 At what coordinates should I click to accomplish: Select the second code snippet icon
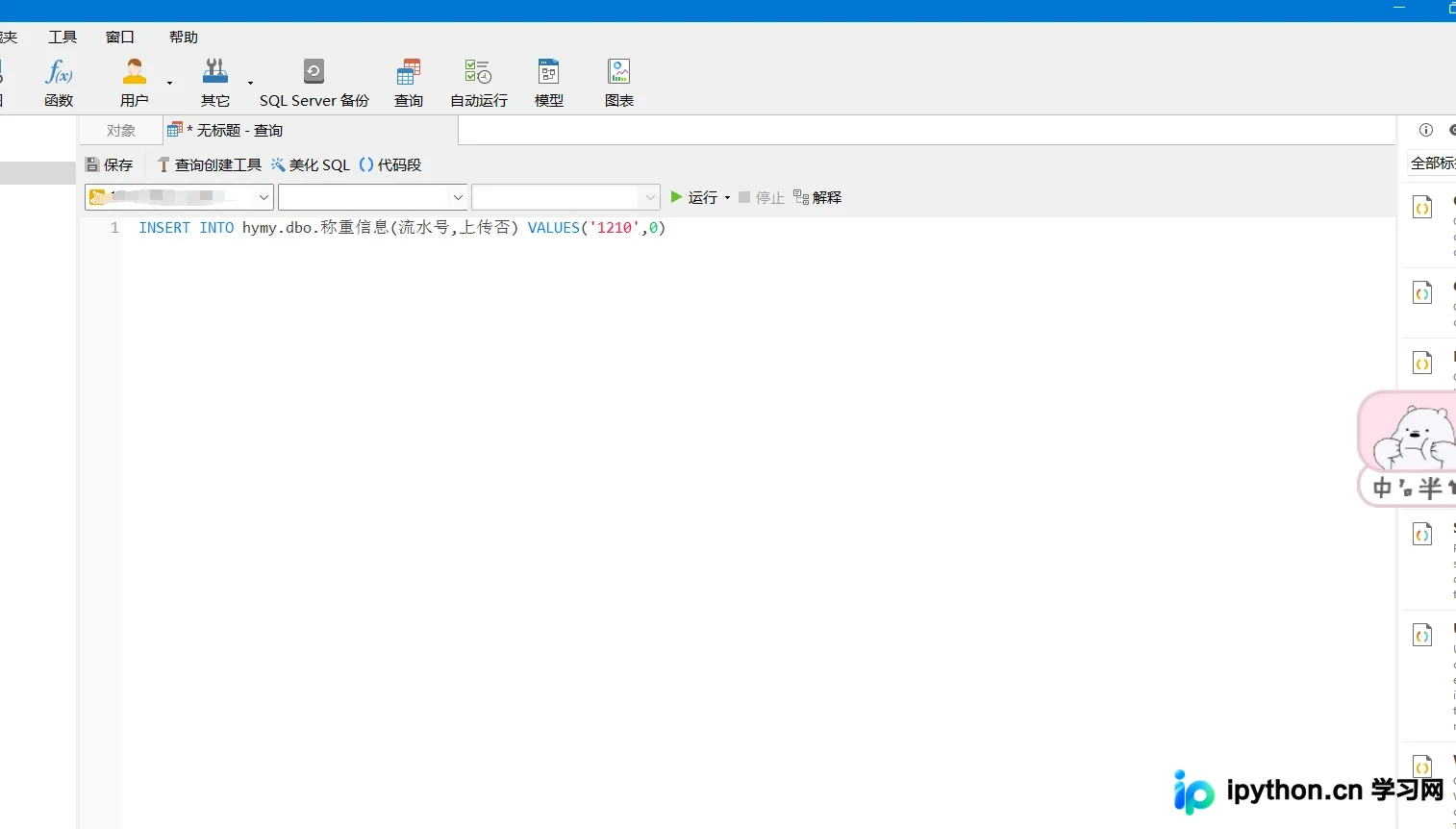pyautogui.click(x=1422, y=292)
